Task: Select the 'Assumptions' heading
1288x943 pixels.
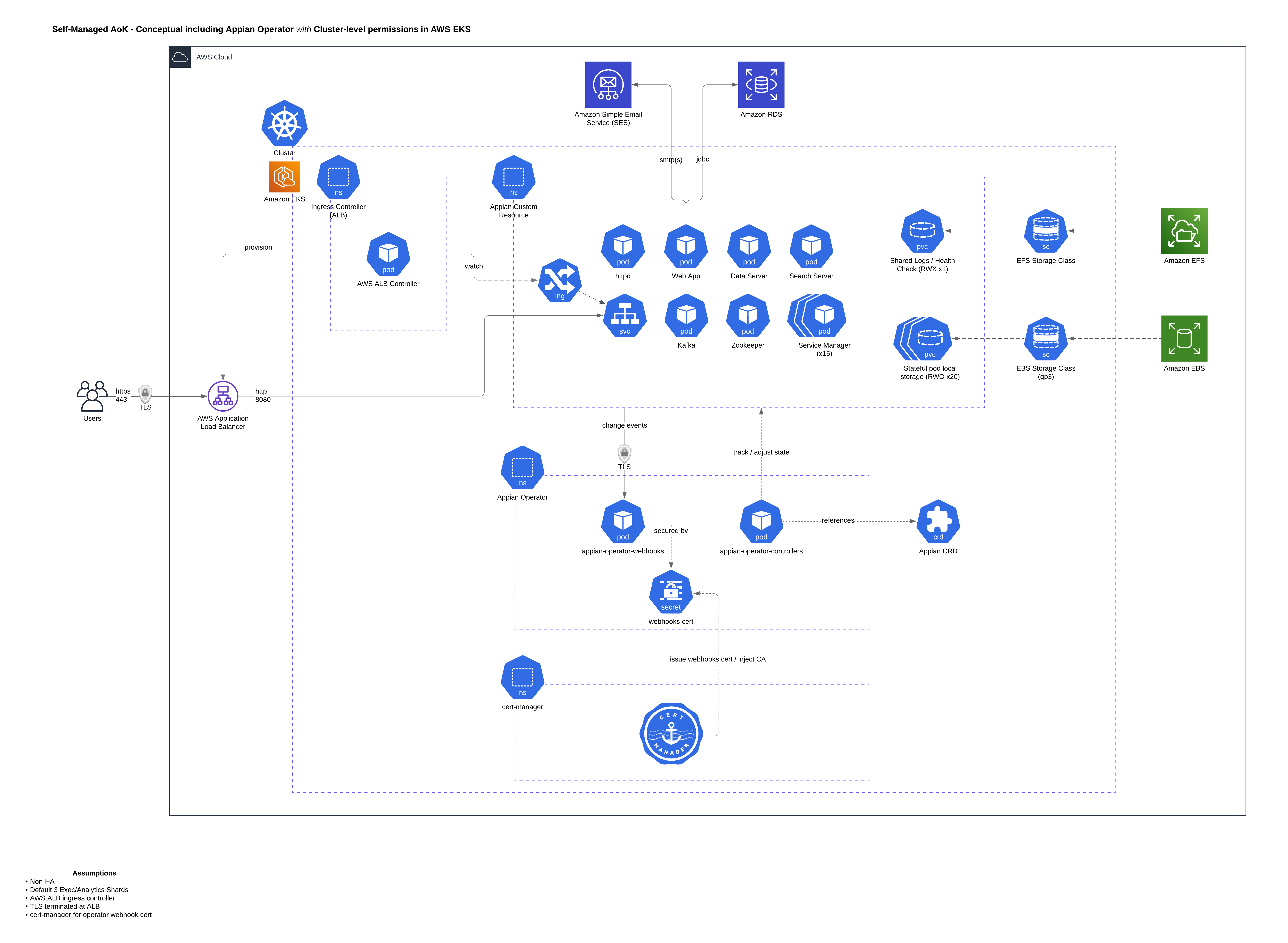Action: 94,873
